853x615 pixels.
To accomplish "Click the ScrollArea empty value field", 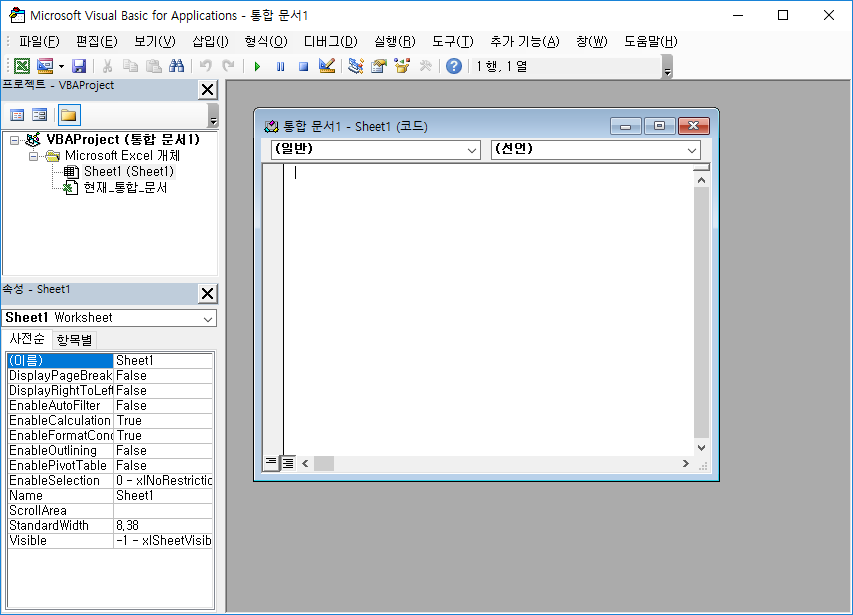I will 163,511.
